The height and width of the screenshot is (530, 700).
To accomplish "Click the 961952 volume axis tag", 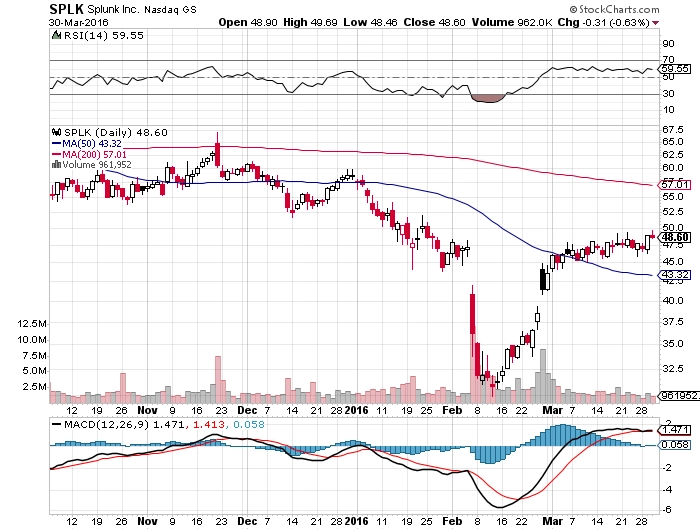I will point(677,396).
